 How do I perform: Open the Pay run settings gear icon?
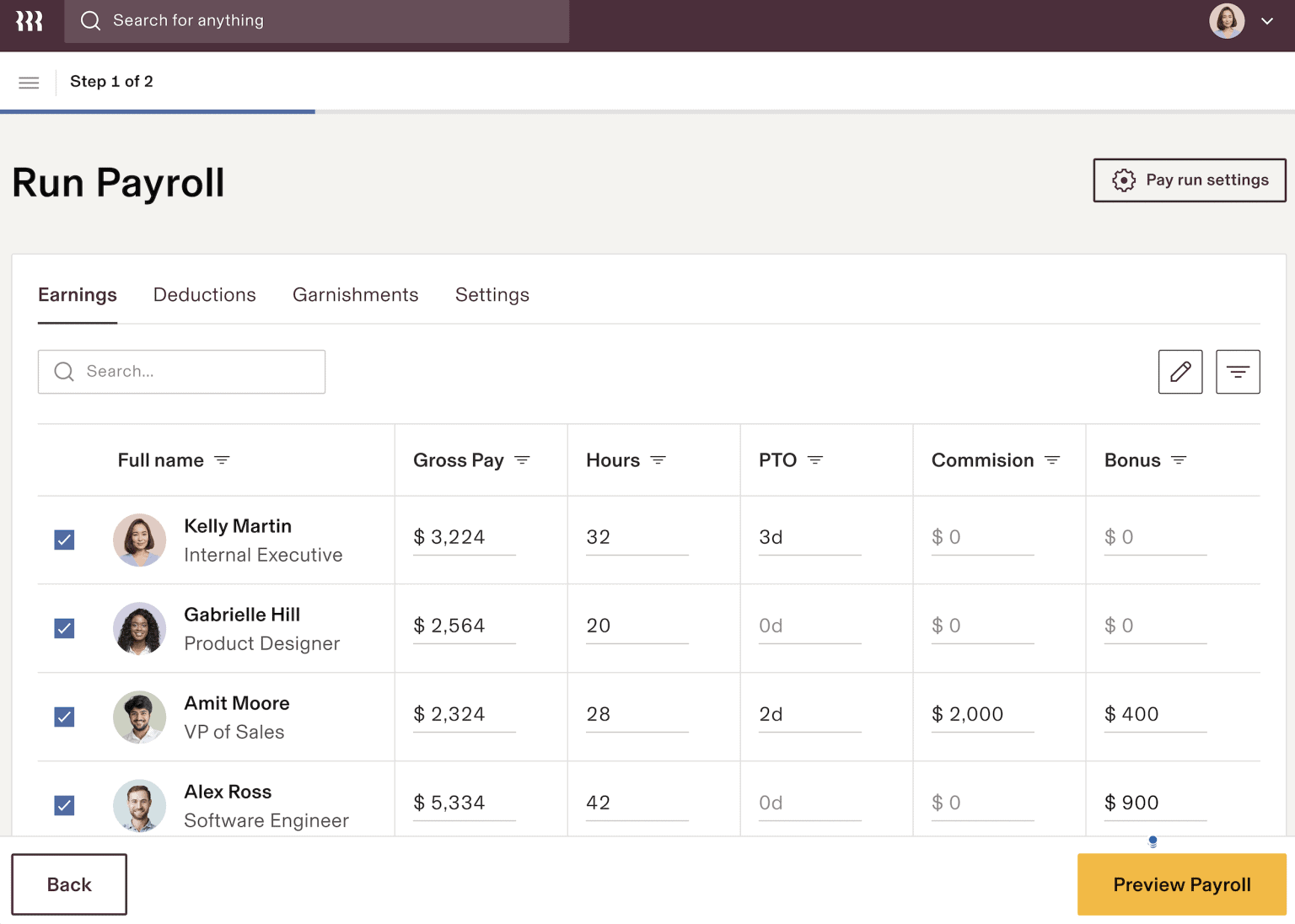click(x=1124, y=180)
